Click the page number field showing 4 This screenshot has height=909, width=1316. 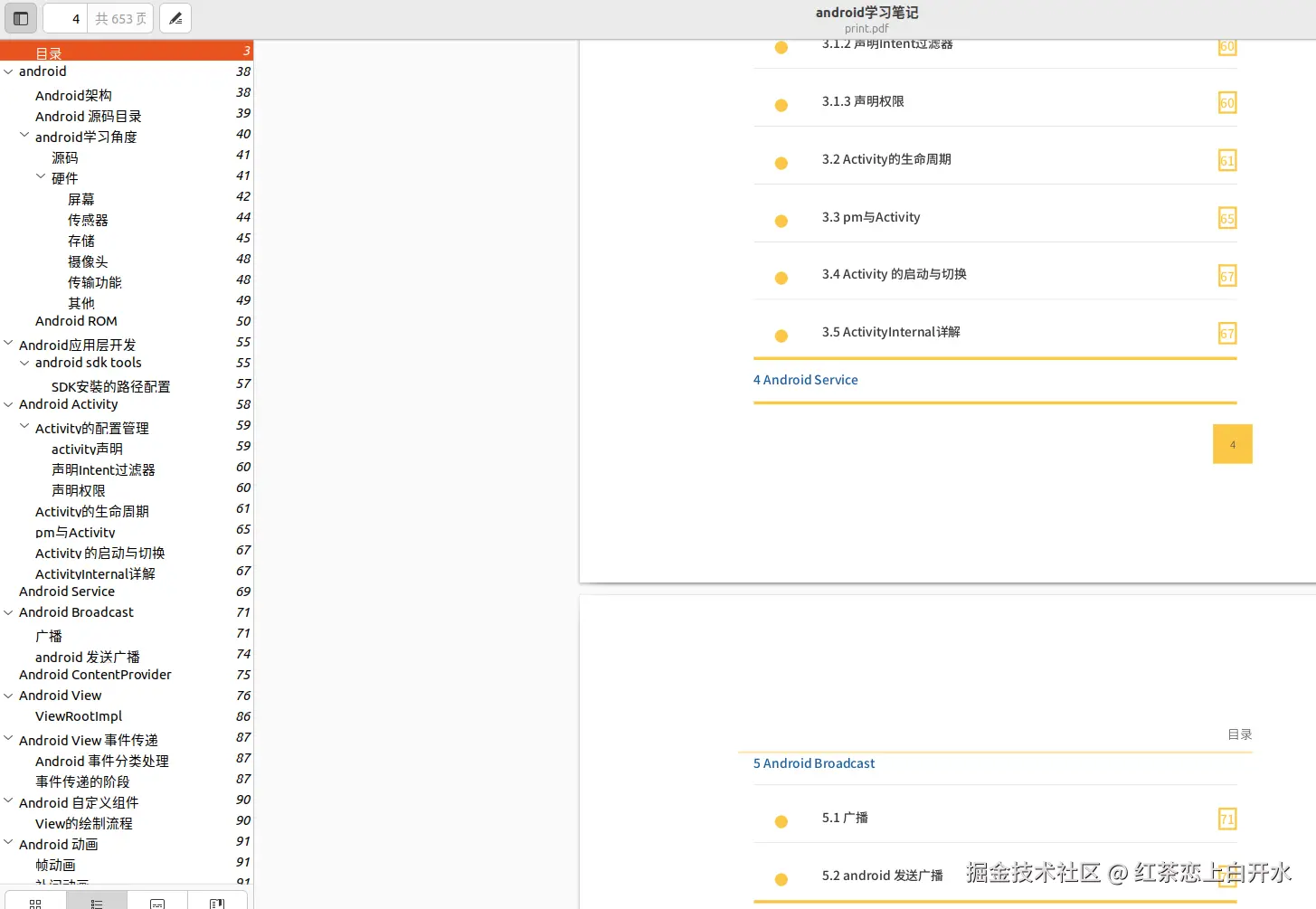[x=64, y=18]
